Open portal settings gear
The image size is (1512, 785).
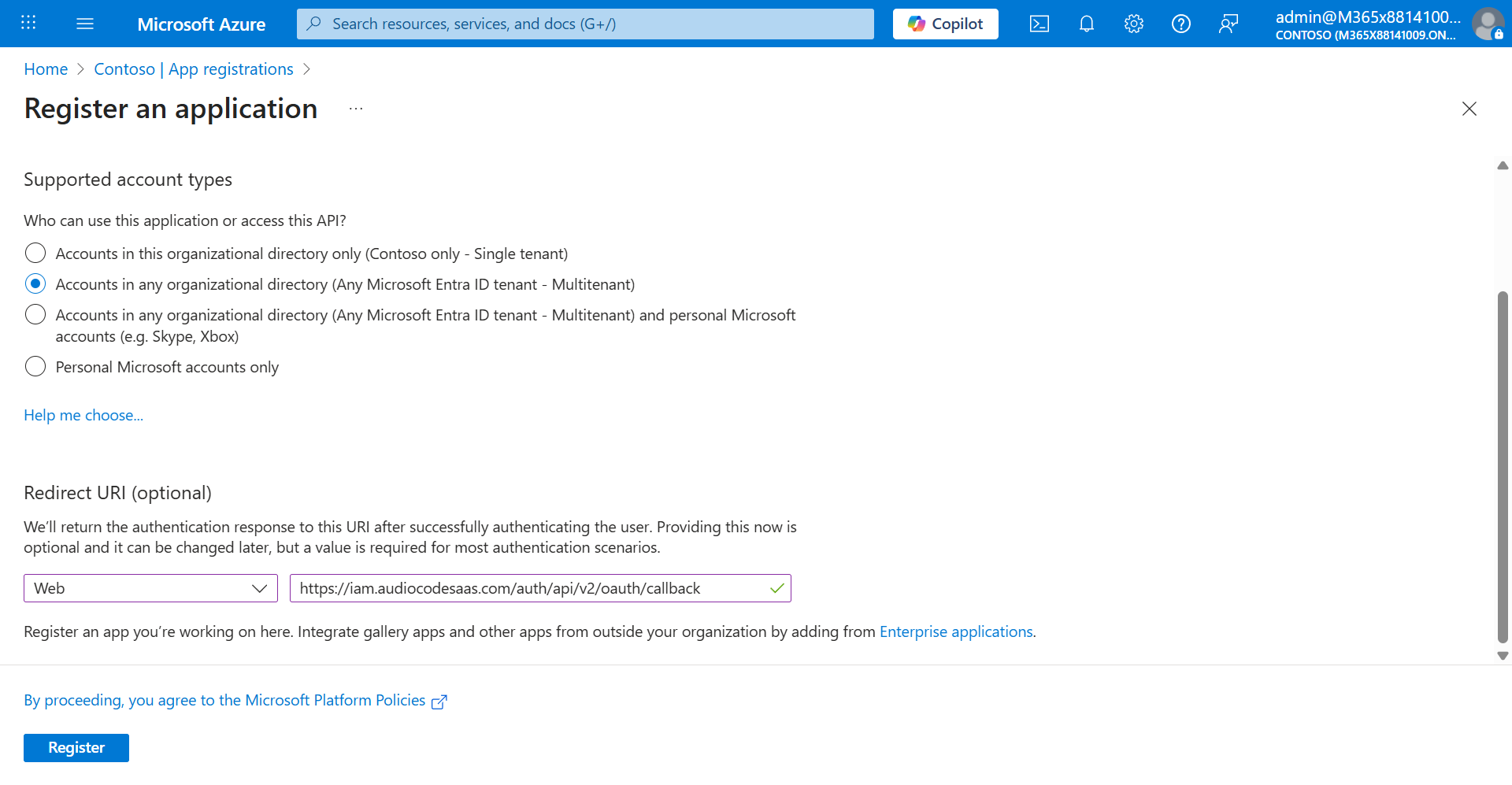pos(1133,24)
